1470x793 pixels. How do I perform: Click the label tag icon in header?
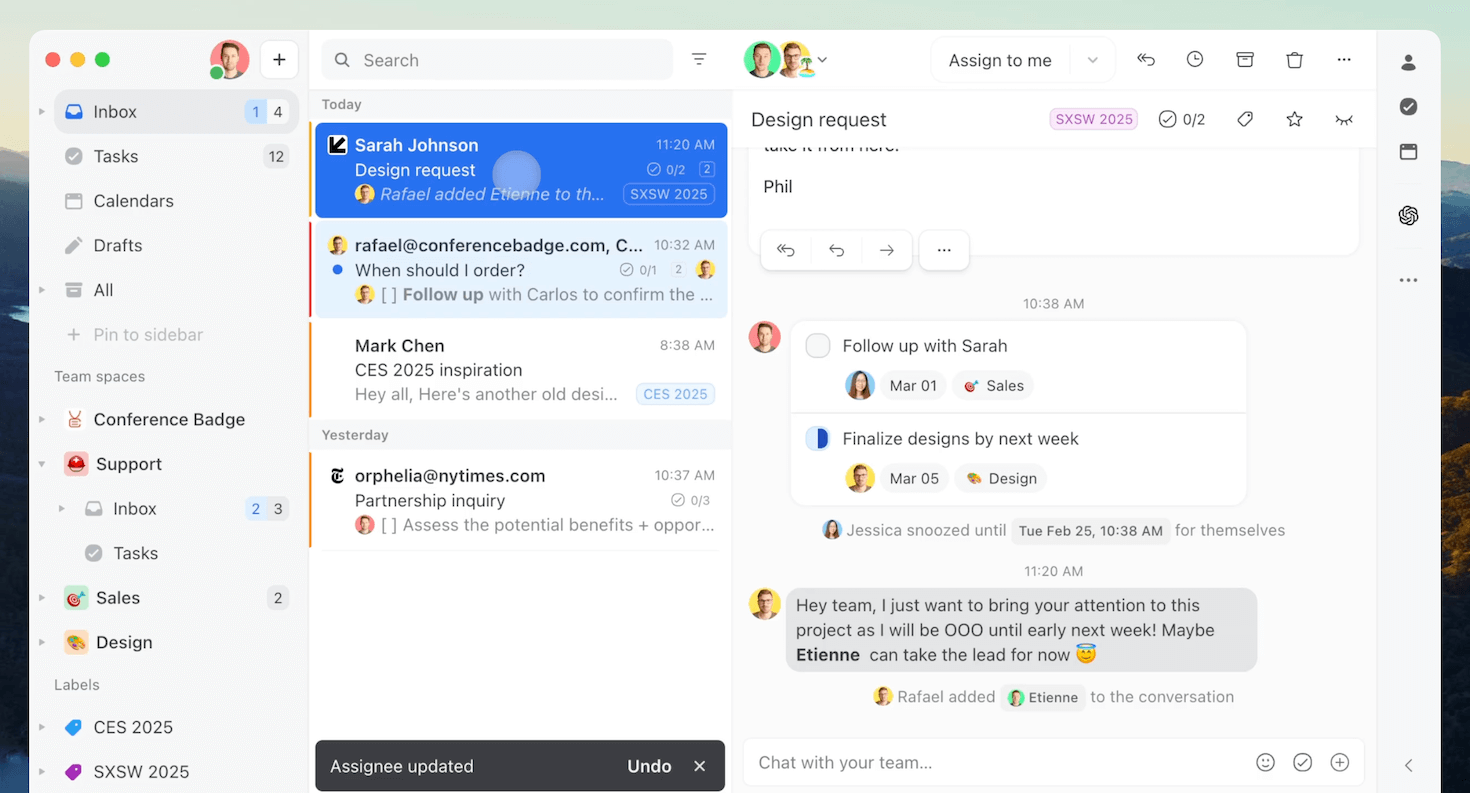pyautogui.click(x=1245, y=120)
